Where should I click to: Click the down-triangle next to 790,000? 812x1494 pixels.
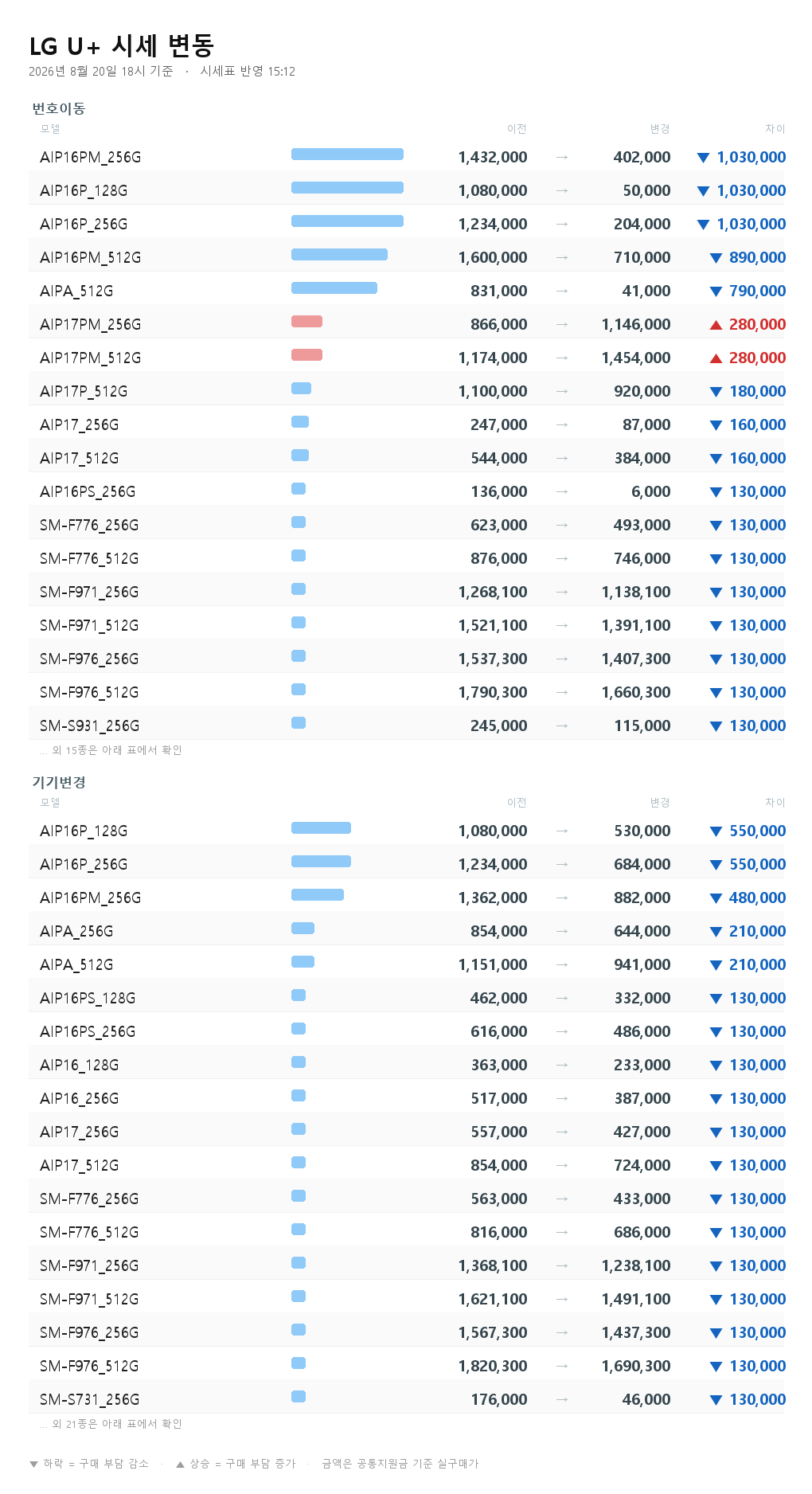pyautogui.click(x=716, y=291)
